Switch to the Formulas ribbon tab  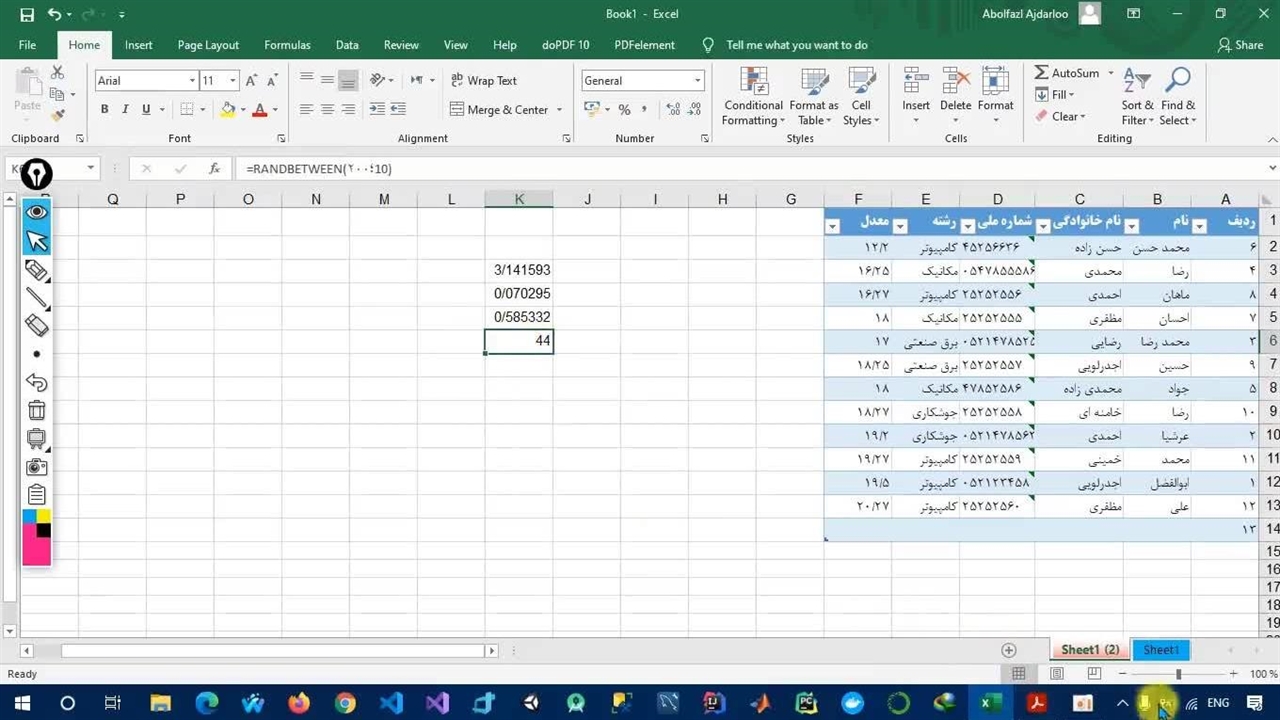pos(287,45)
